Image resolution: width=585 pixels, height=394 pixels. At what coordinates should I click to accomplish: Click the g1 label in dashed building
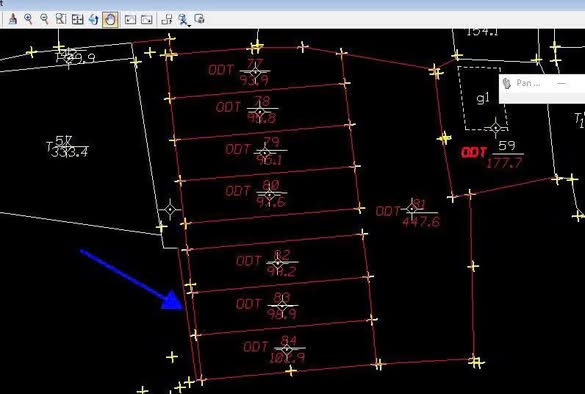pos(483,98)
